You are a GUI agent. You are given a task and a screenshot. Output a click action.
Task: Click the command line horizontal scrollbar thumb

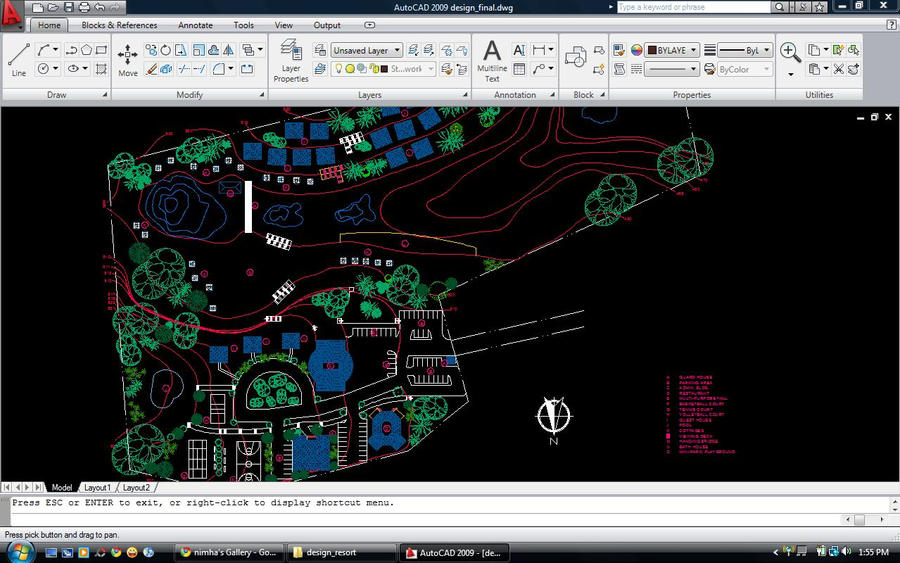coord(859,519)
